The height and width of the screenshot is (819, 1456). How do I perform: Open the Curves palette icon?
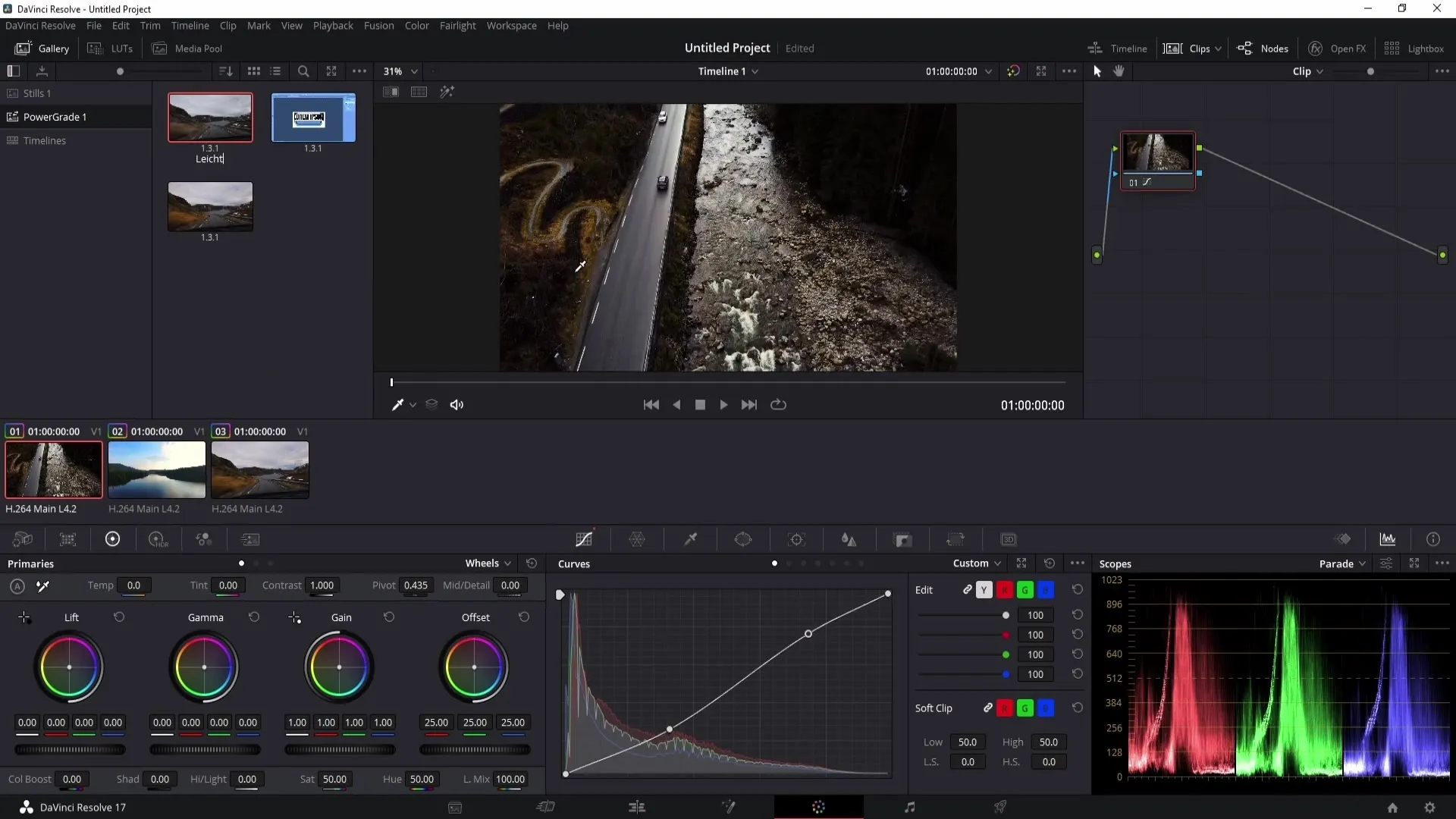(584, 539)
